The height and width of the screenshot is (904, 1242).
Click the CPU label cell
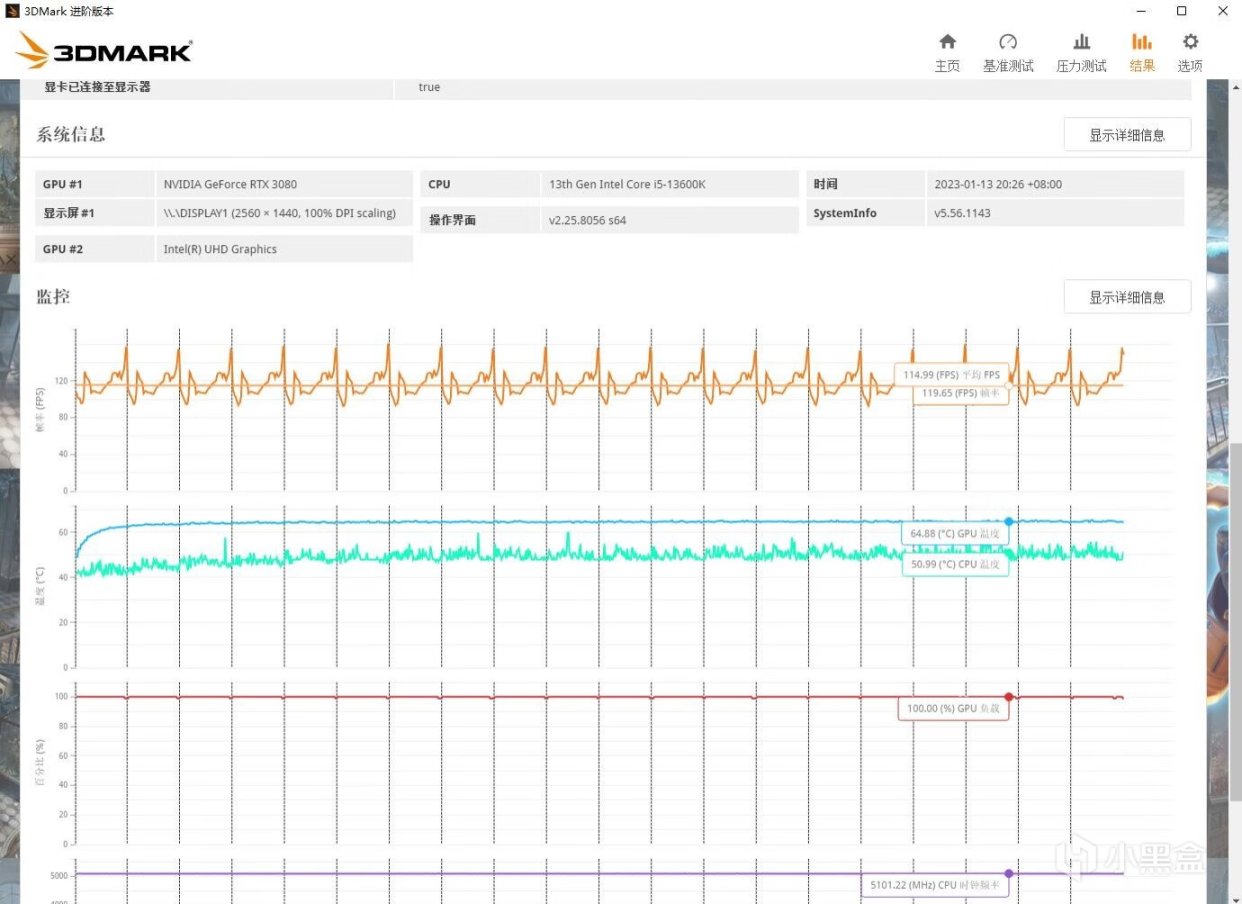coord(480,184)
